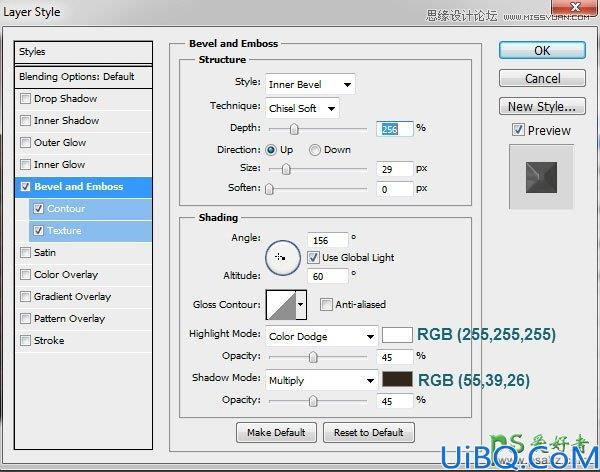Open the Drop Shadow settings label
This screenshot has width=600, height=472.
tap(65, 99)
